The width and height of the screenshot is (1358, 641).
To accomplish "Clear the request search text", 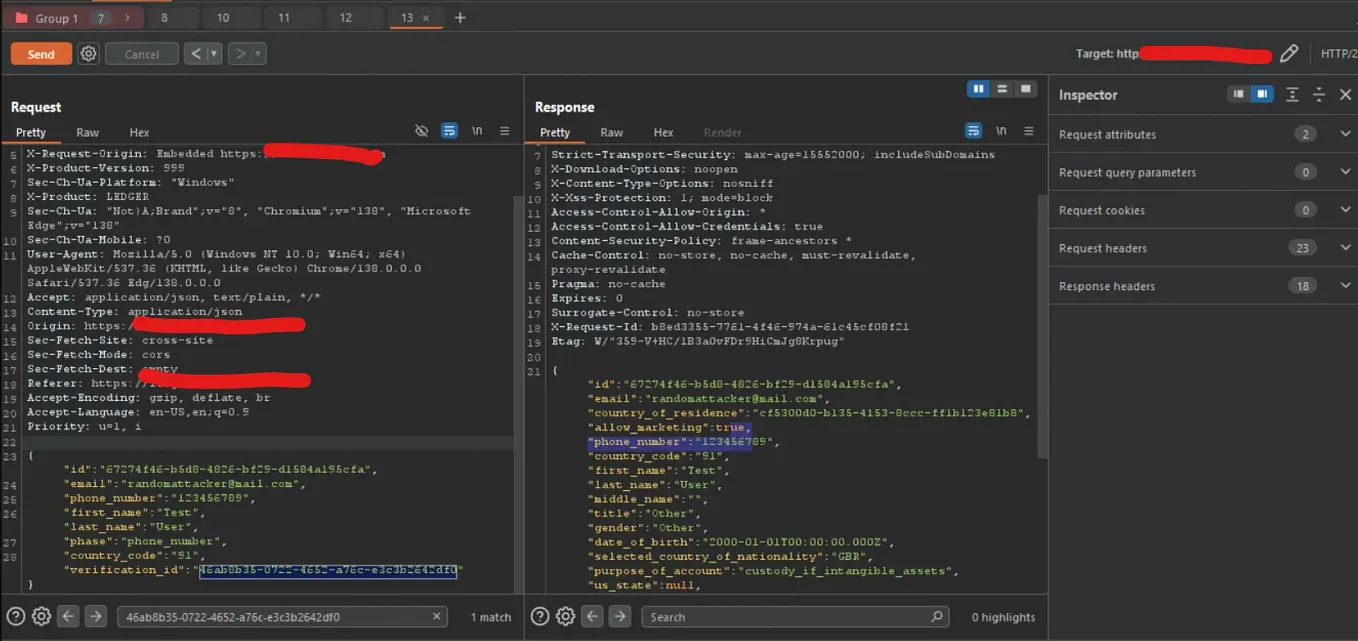I will pyautogui.click(x=438, y=617).
